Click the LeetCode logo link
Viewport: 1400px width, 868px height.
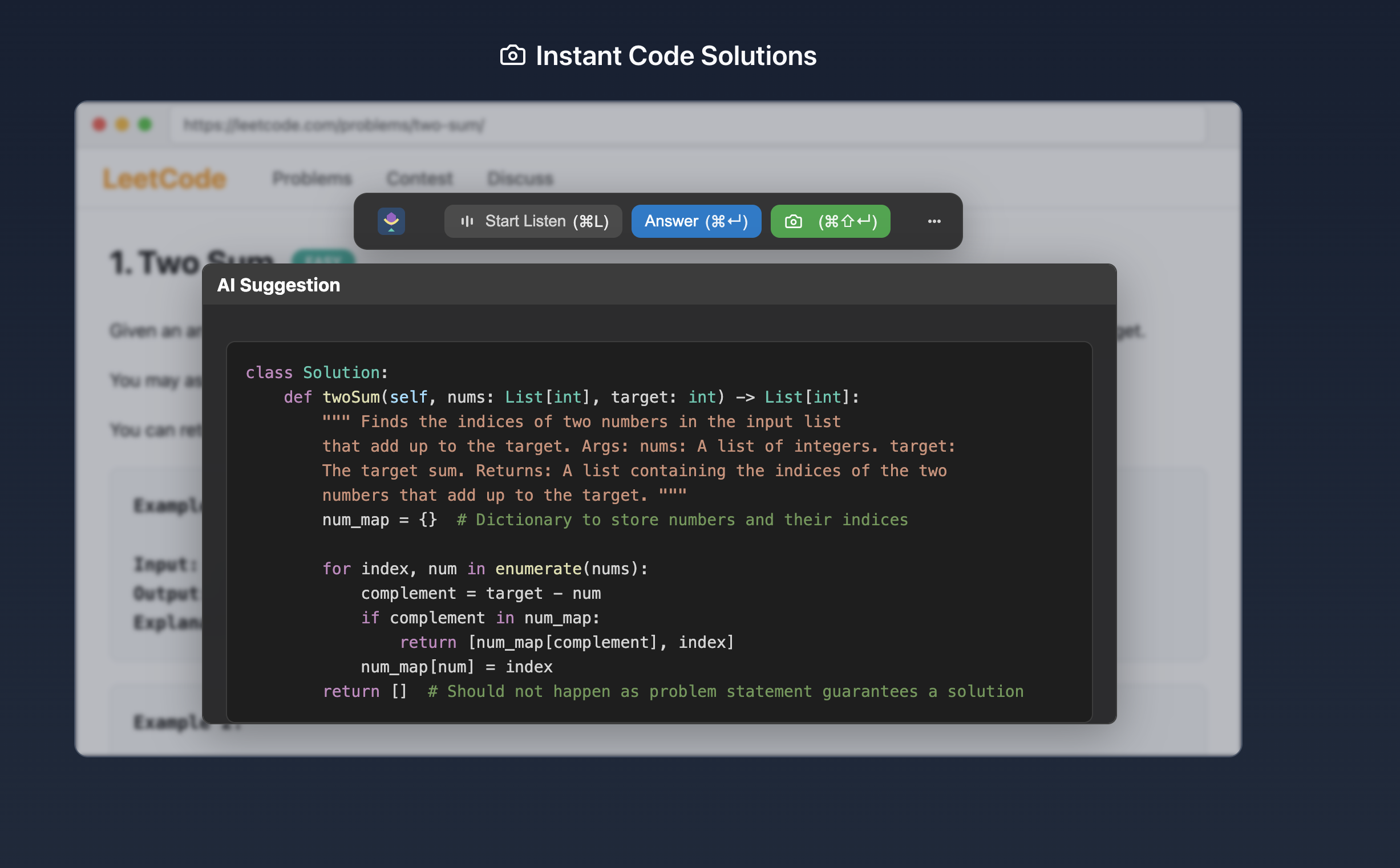coord(164,179)
